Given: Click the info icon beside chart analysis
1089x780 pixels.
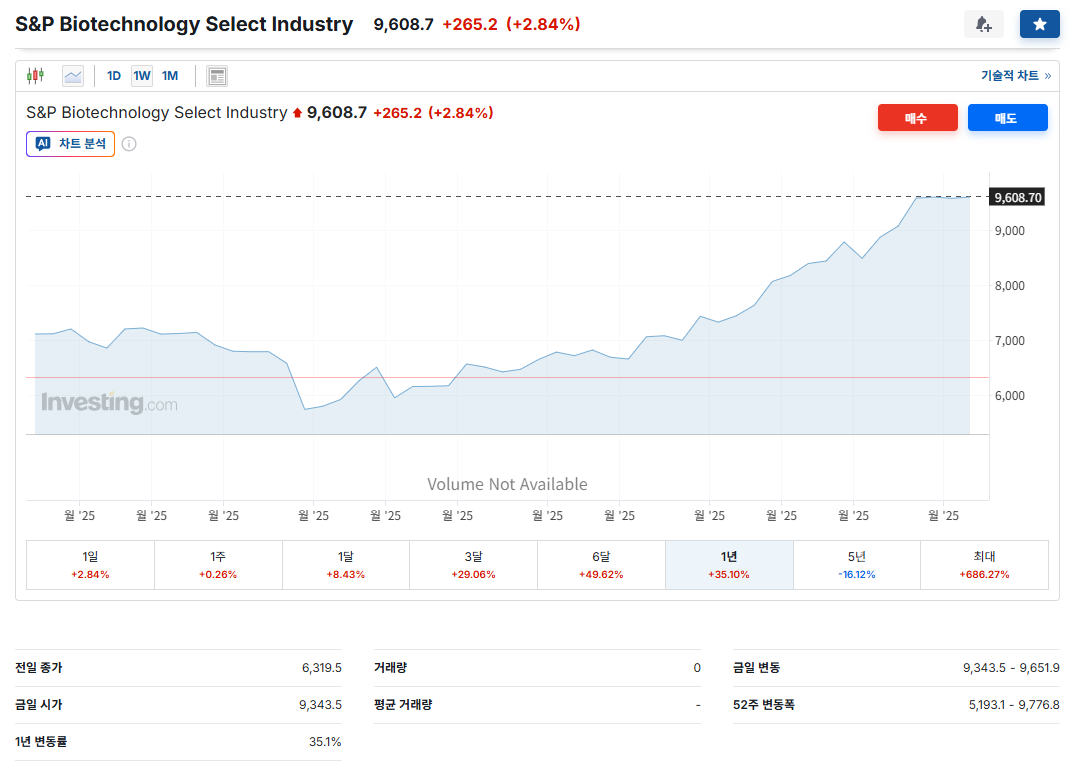Looking at the screenshot, I should point(129,144).
